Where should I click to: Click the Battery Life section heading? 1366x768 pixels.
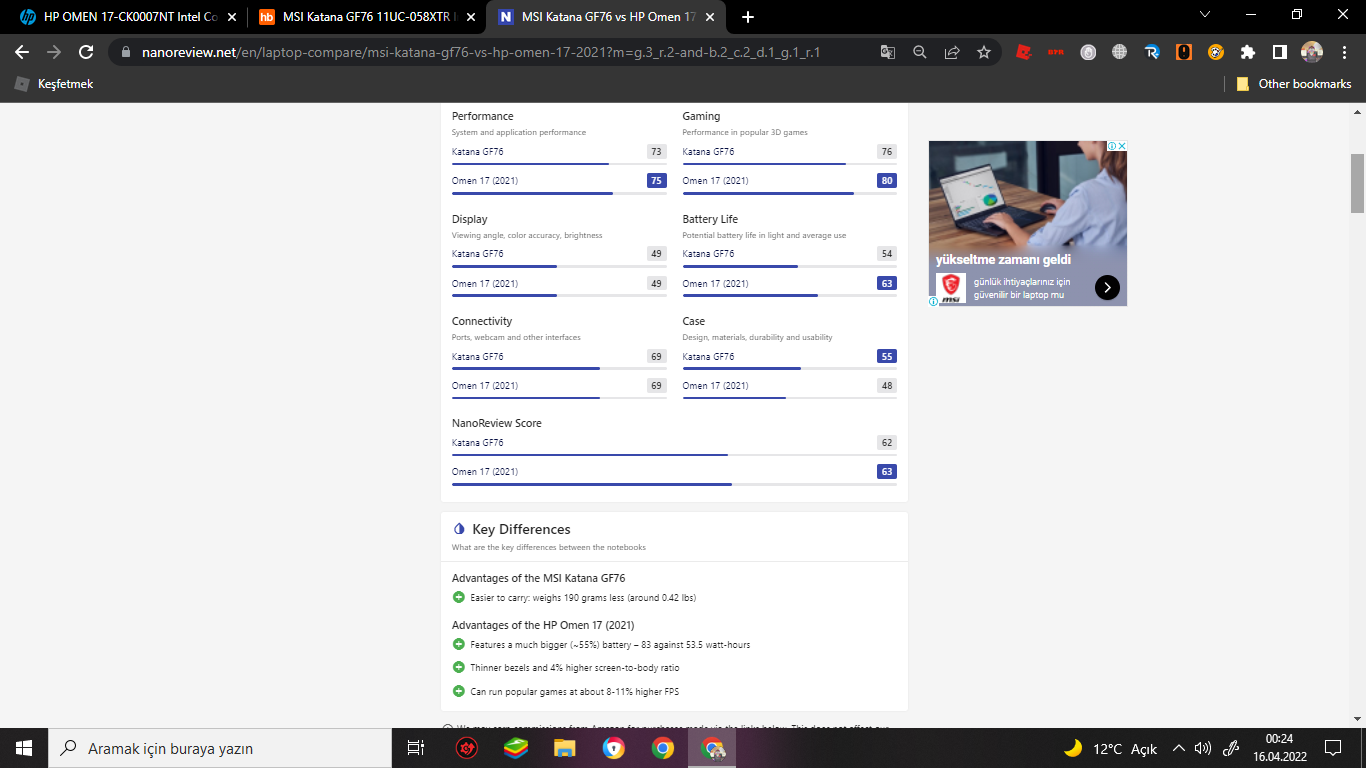(711, 219)
